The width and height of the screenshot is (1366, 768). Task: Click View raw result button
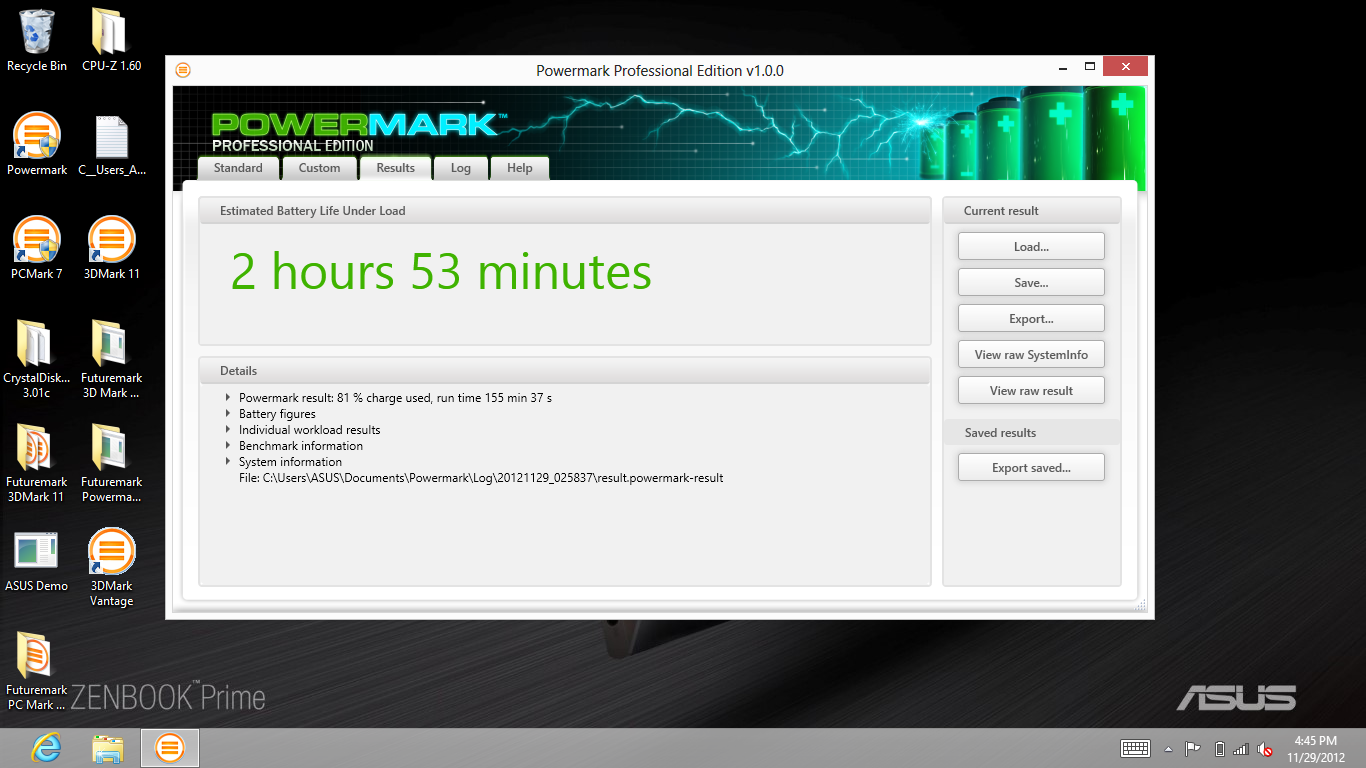point(1031,390)
